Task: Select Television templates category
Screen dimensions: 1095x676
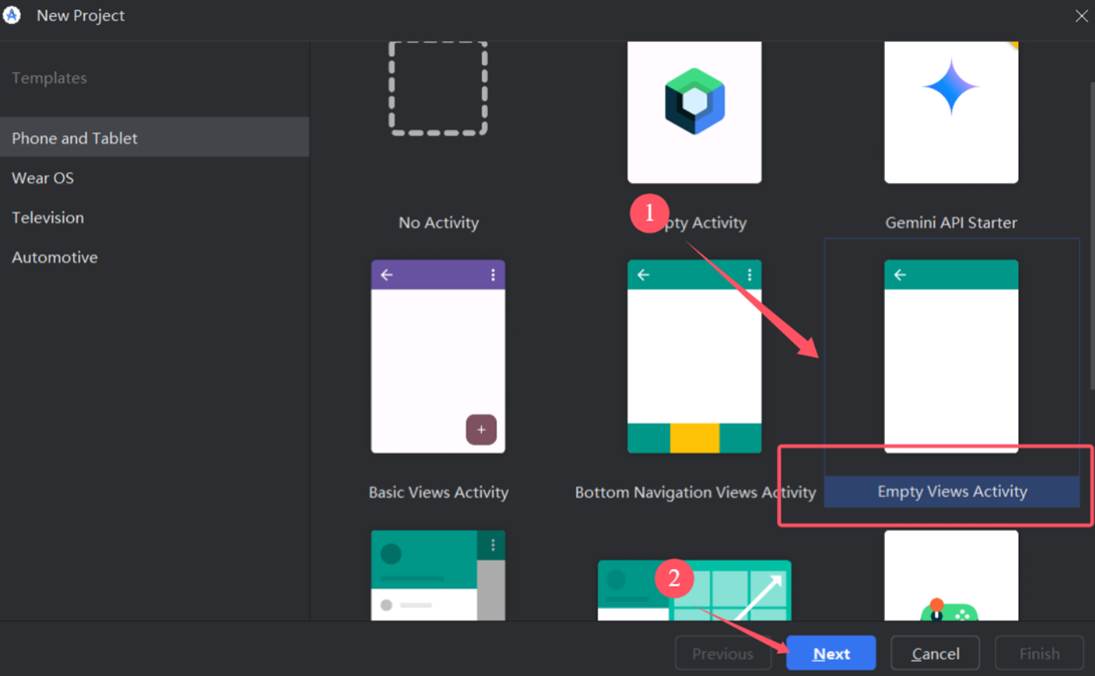Action: 154,217
